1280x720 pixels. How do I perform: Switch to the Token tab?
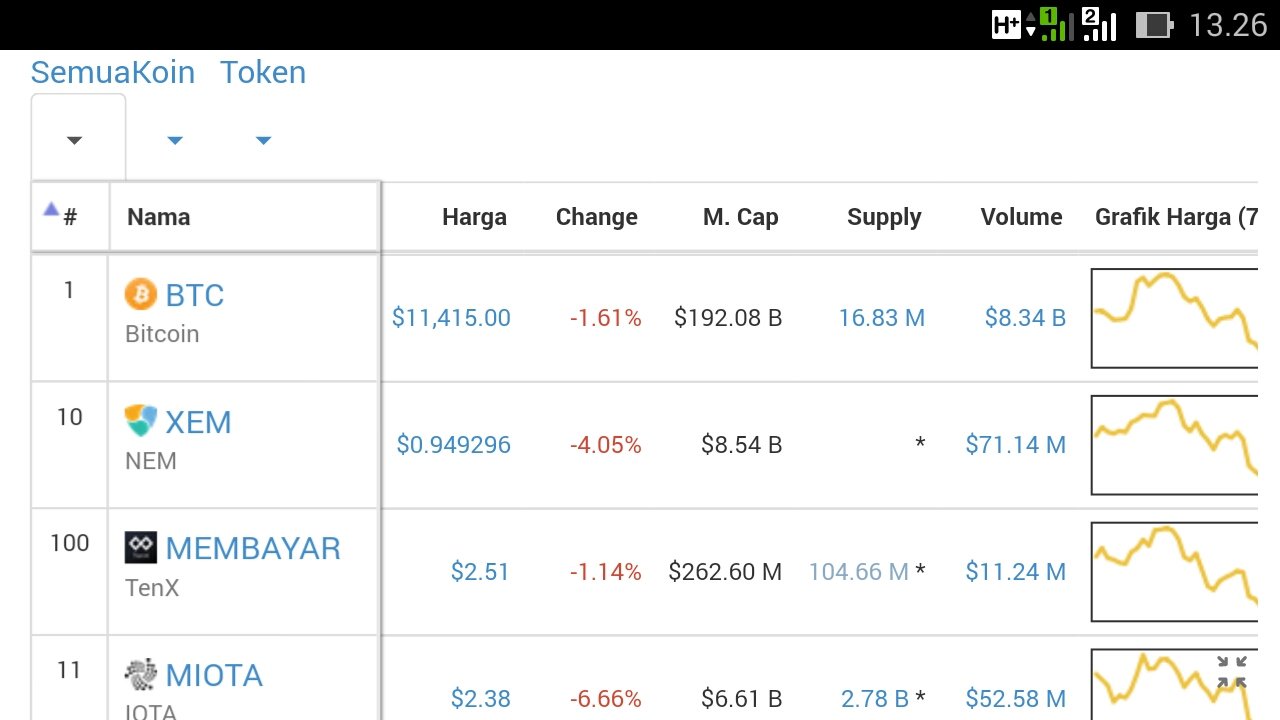point(263,72)
